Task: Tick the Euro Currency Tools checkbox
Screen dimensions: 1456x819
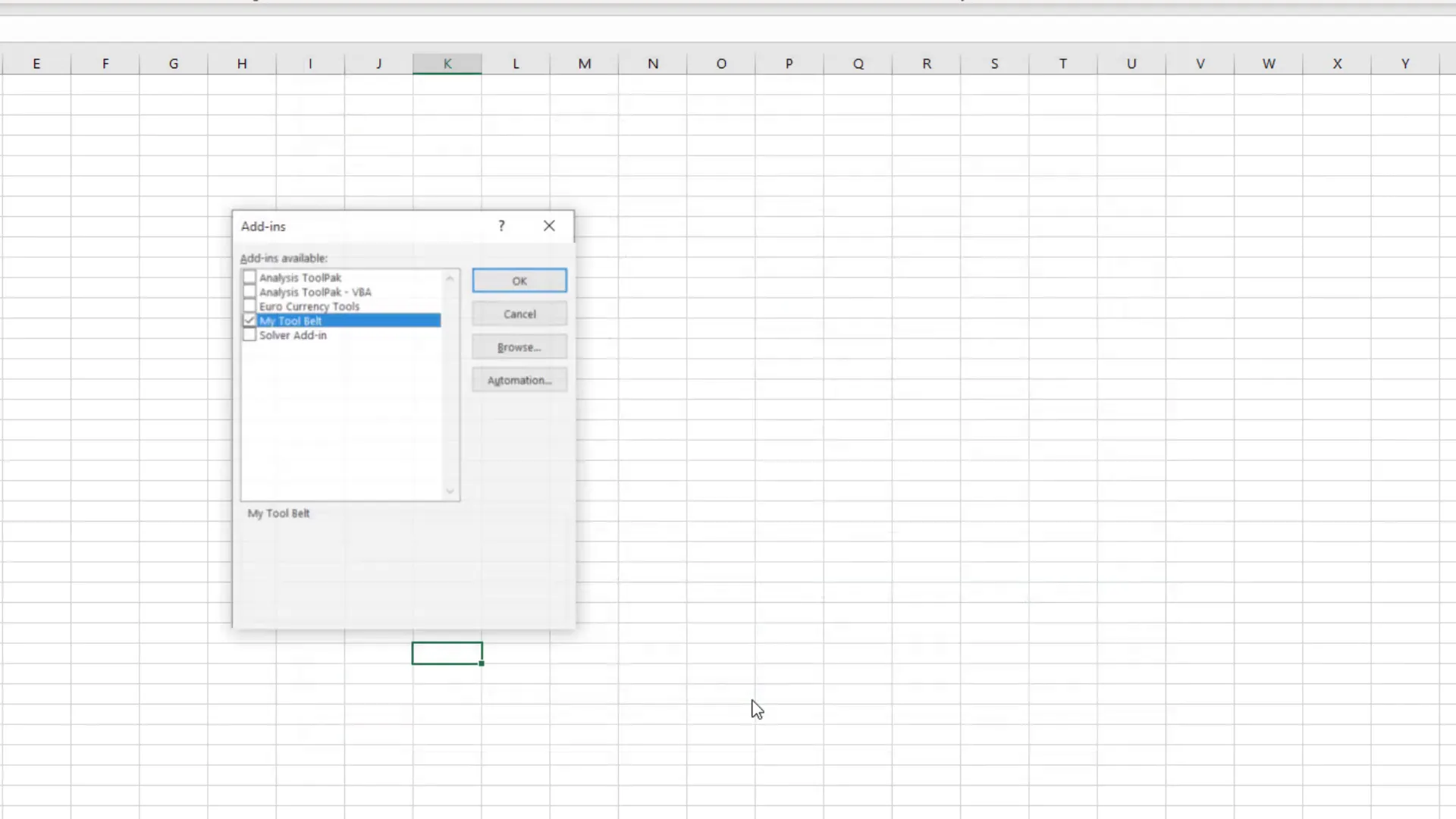Action: pos(249,306)
